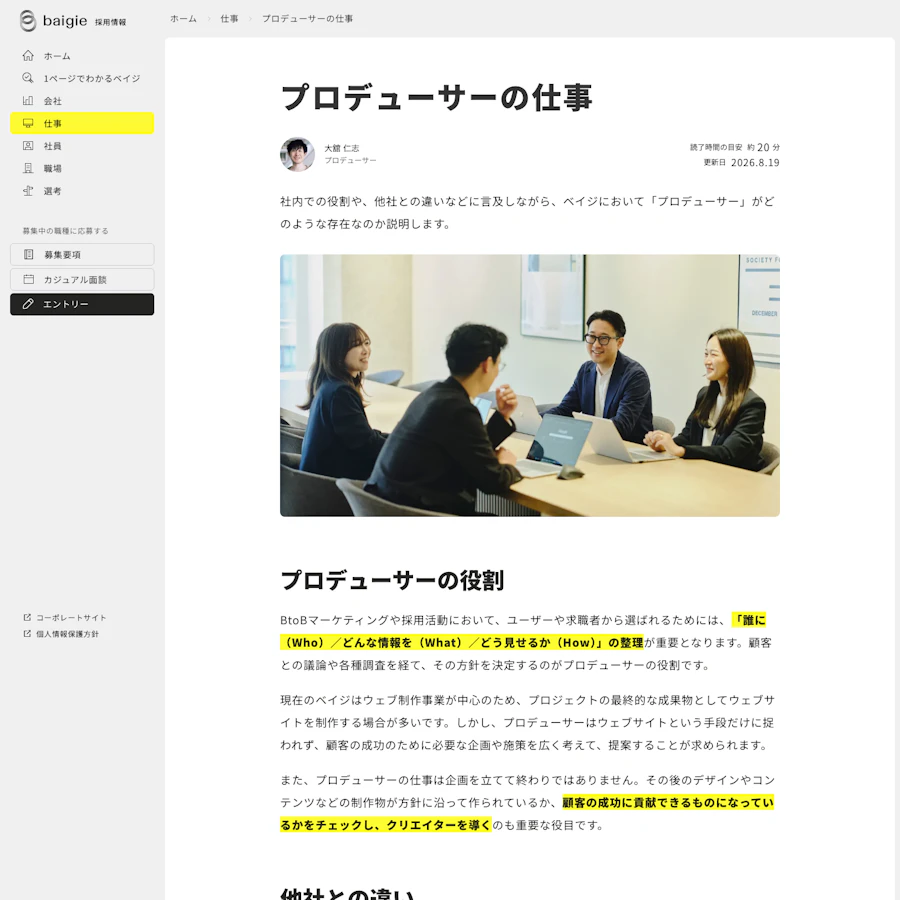Open 選考 in the sidebar menu

click(82, 191)
